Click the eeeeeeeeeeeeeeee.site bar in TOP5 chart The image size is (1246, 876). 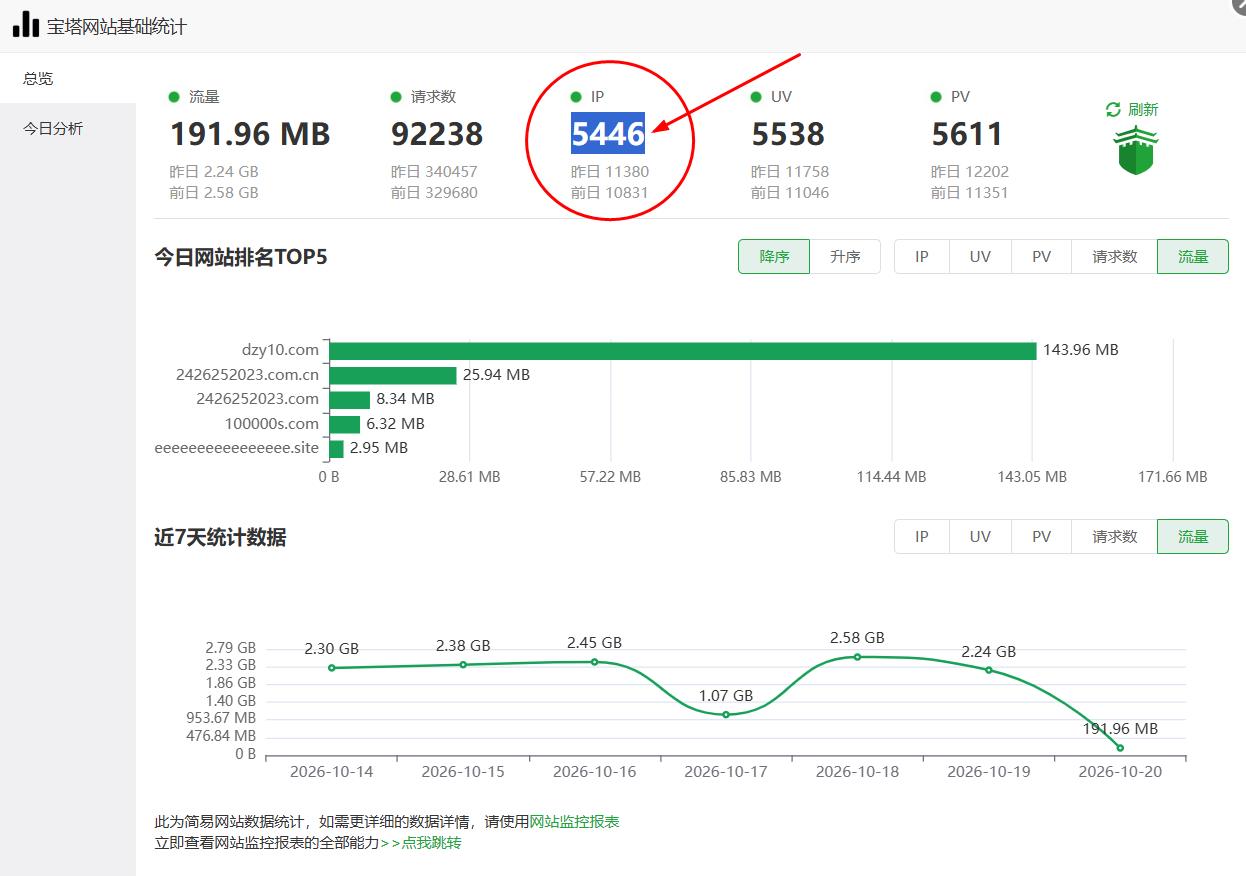pyautogui.click(x=337, y=448)
